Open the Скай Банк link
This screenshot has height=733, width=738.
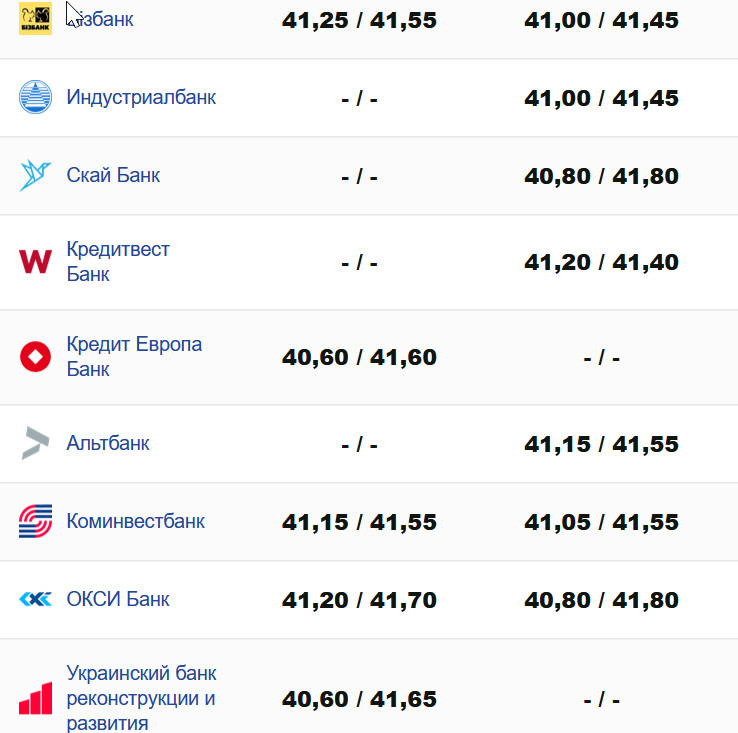pos(113,176)
